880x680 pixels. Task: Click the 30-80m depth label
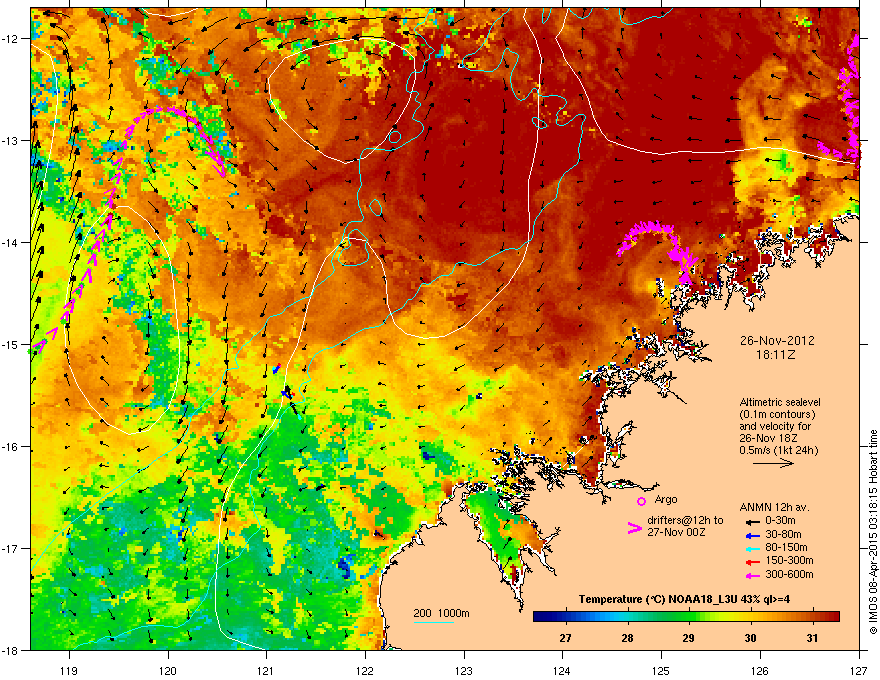point(783,534)
